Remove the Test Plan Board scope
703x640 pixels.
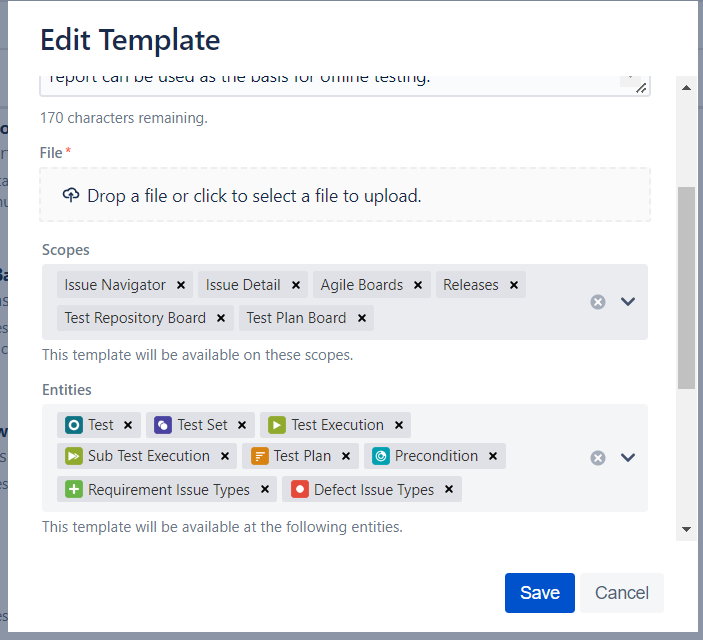pos(361,318)
